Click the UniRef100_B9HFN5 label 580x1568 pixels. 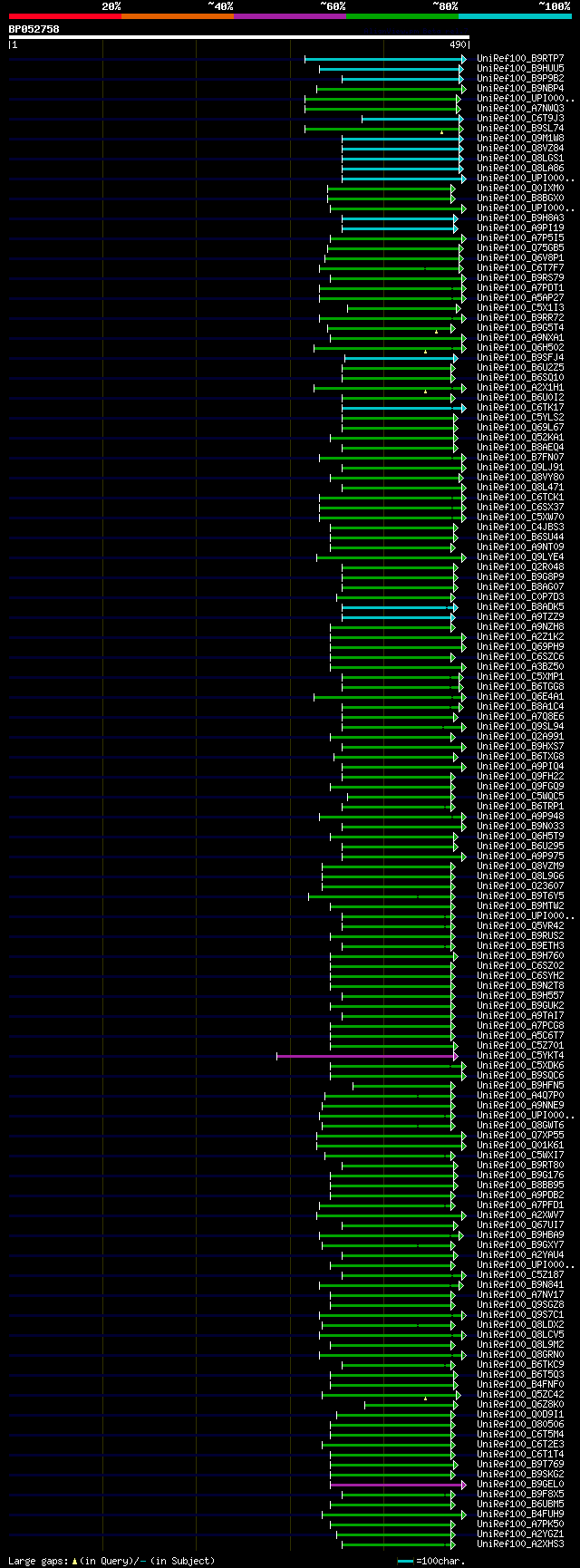pyautogui.click(x=520, y=1085)
